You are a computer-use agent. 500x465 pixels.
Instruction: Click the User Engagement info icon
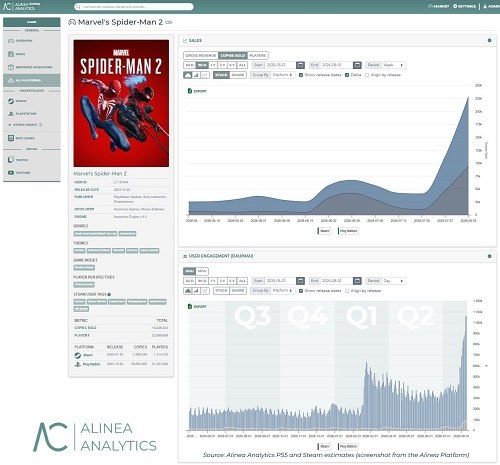pos(489,256)
